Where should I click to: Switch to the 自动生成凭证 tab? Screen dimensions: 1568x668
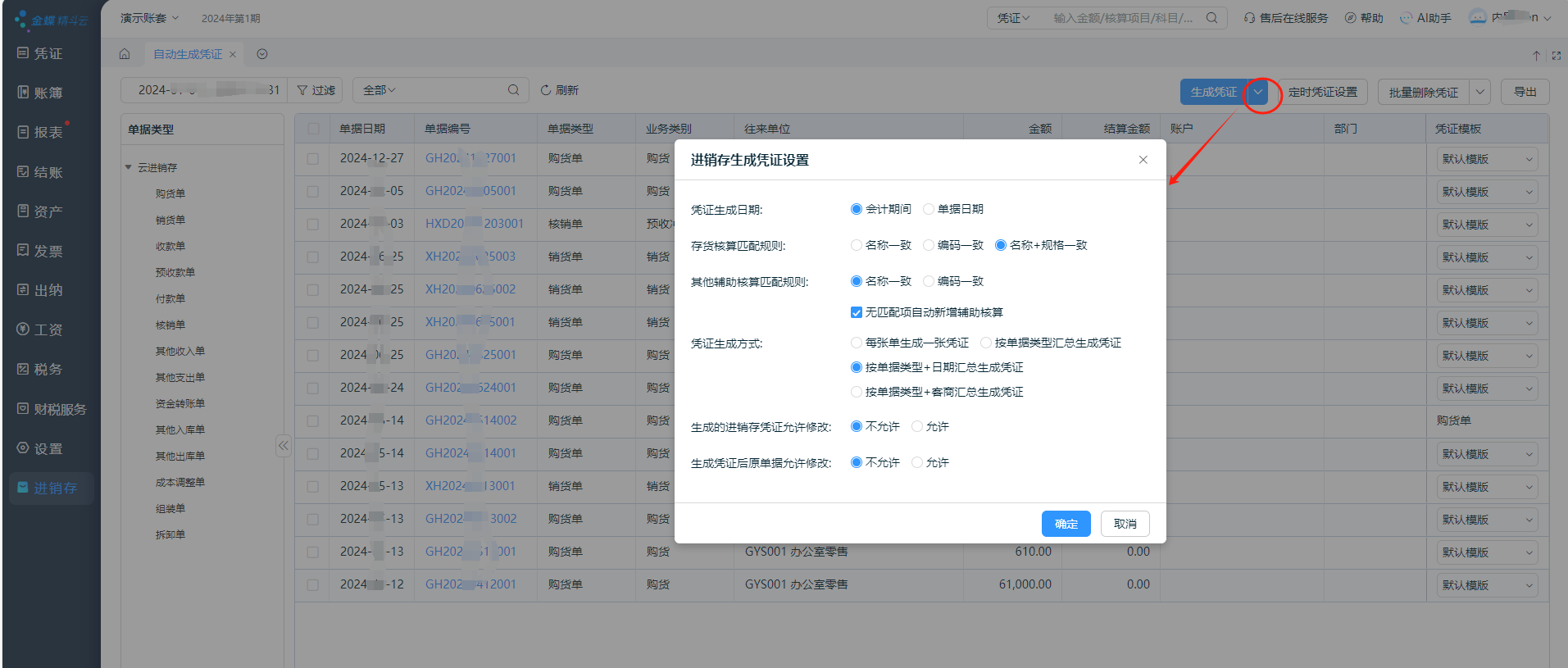point(188,54)
